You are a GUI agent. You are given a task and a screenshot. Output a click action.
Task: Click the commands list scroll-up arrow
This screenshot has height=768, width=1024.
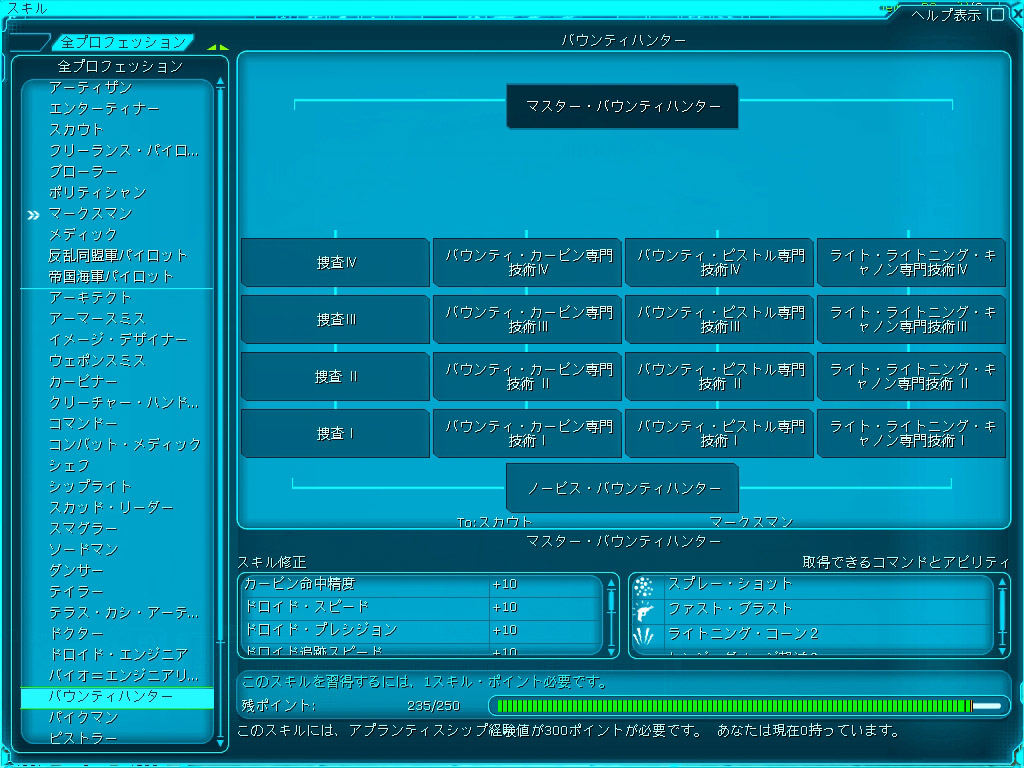(x=1003, y=582)
